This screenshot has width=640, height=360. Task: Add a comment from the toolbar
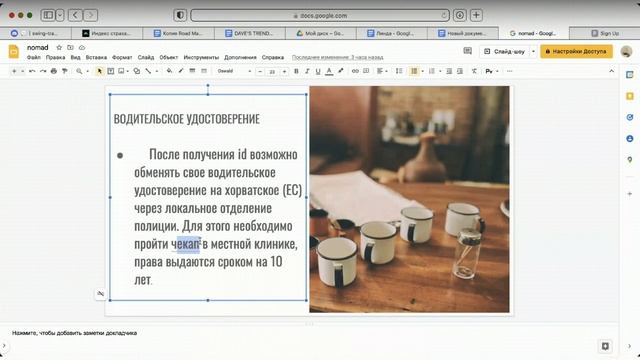click(x=366, y=71)
